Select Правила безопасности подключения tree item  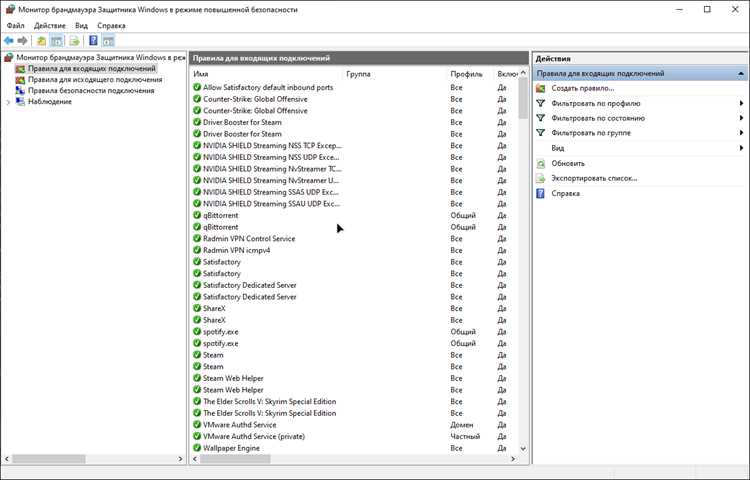point(91,90)
